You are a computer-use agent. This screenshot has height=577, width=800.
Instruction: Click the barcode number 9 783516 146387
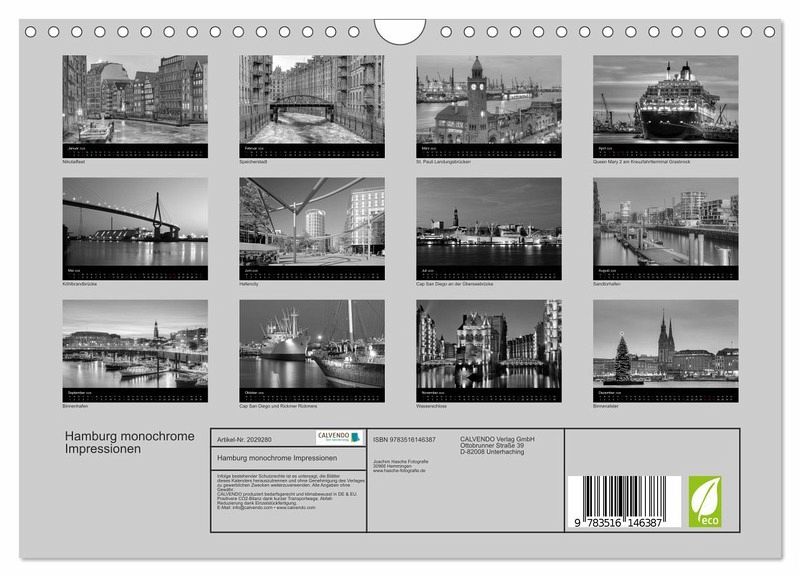[x=618, y=522]
